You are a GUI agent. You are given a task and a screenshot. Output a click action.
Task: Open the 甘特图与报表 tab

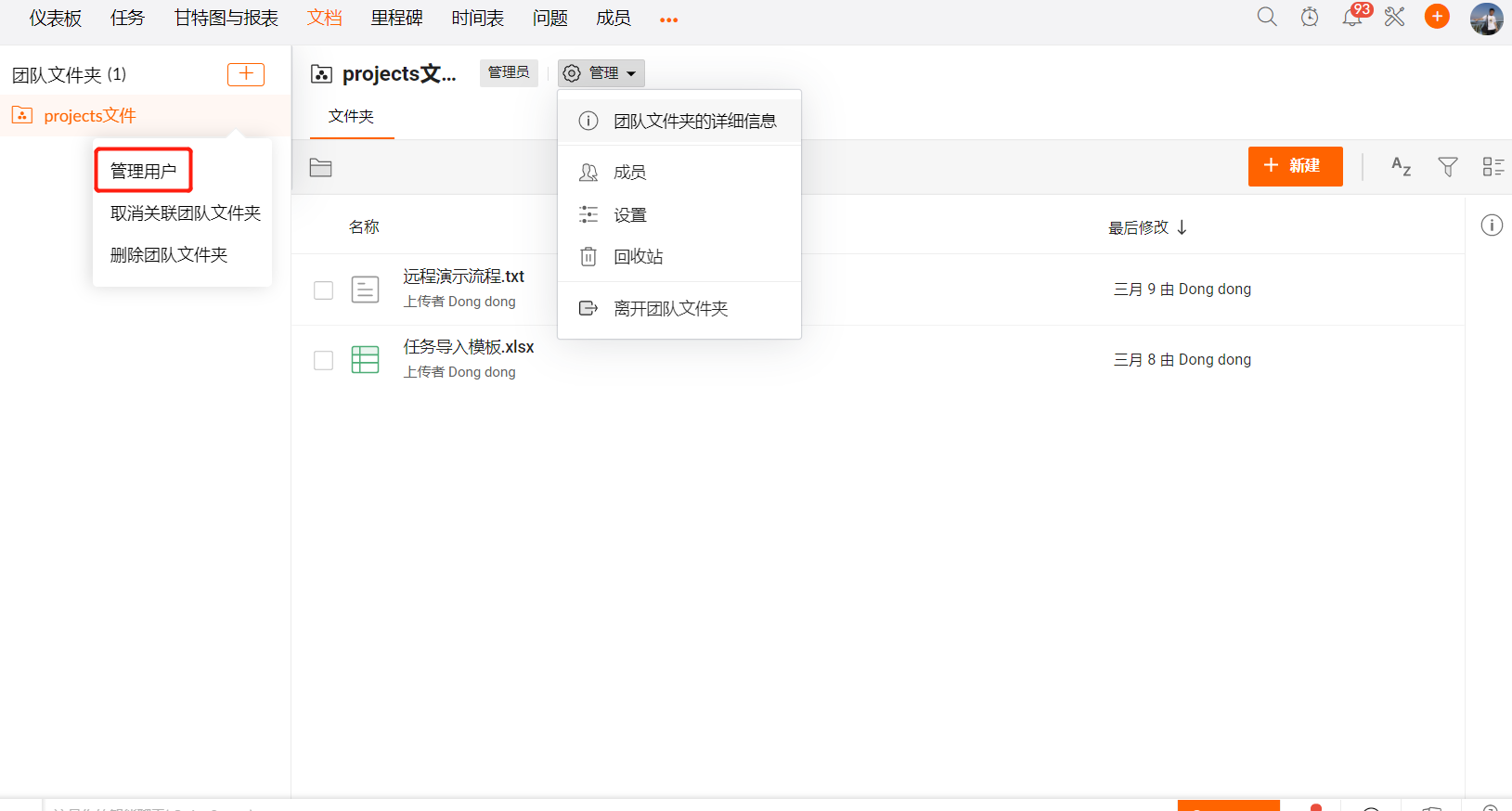(x=226, y=19)
